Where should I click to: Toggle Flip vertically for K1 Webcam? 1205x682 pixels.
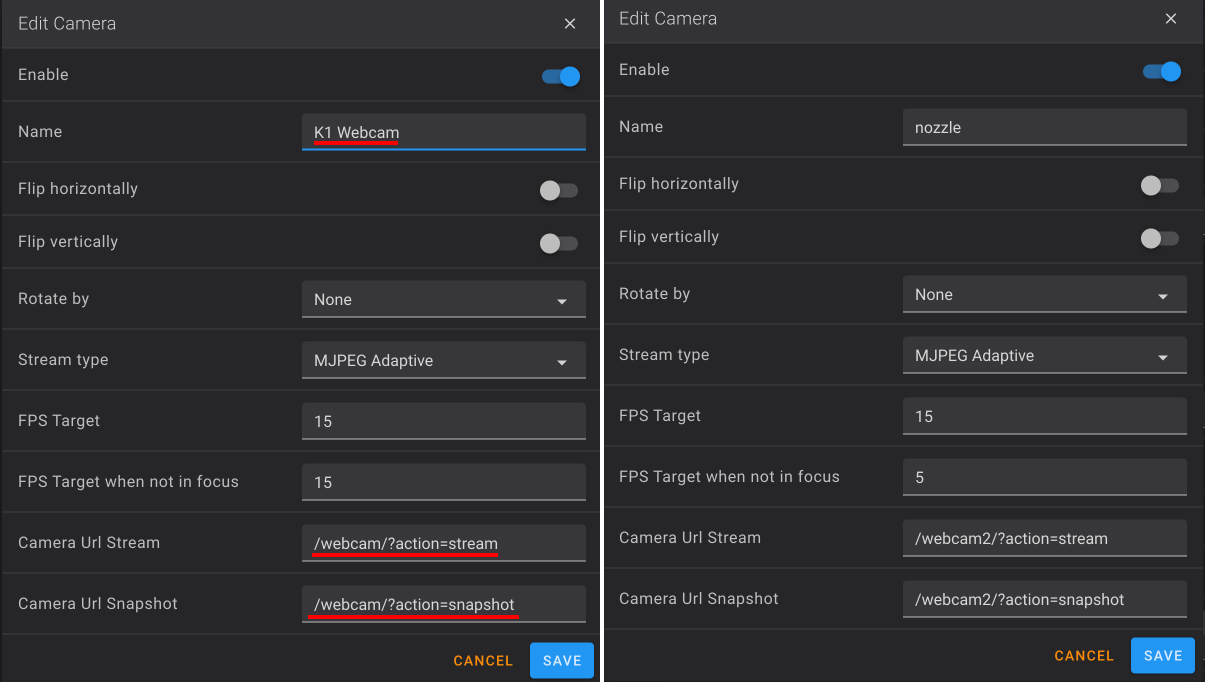(559, 243)
